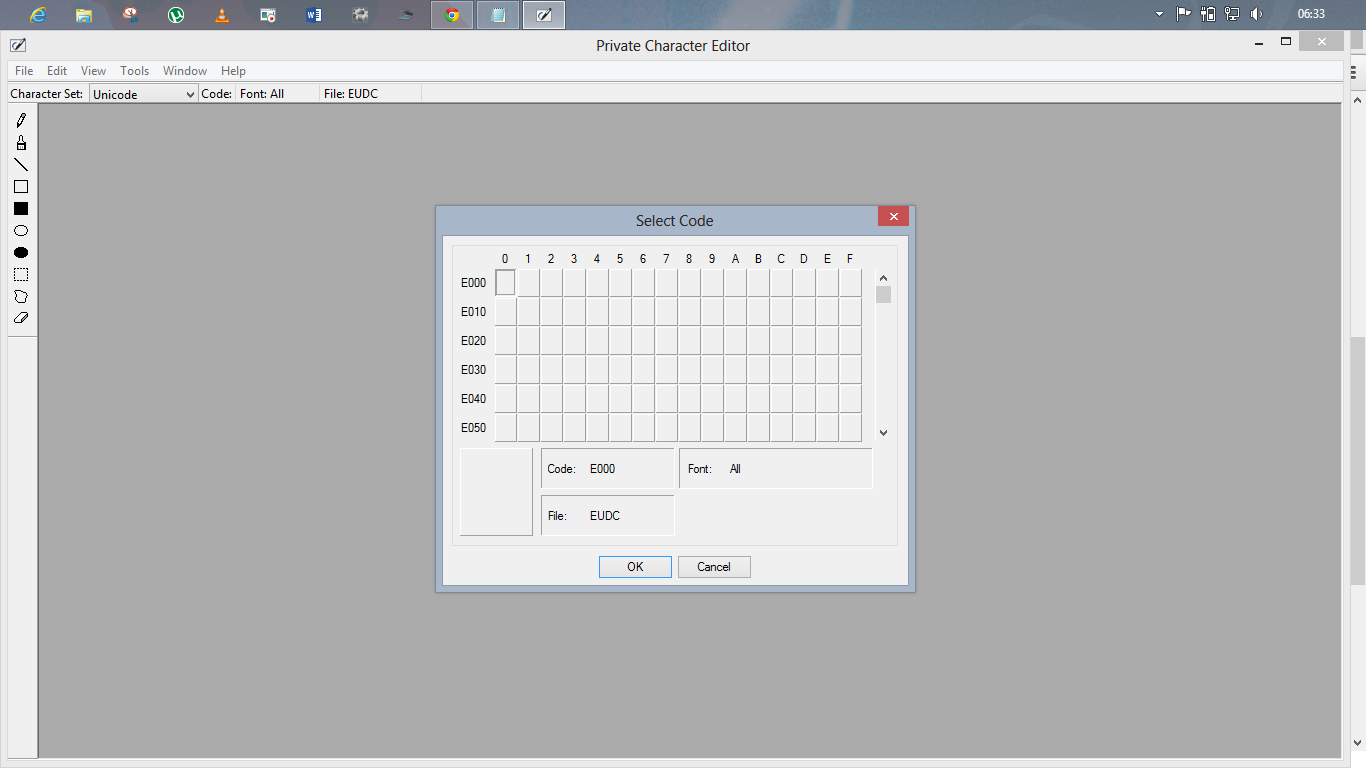Select the Filled Ellipse tool
Screen dimensions: 1366x768
(x=21, y=252)
